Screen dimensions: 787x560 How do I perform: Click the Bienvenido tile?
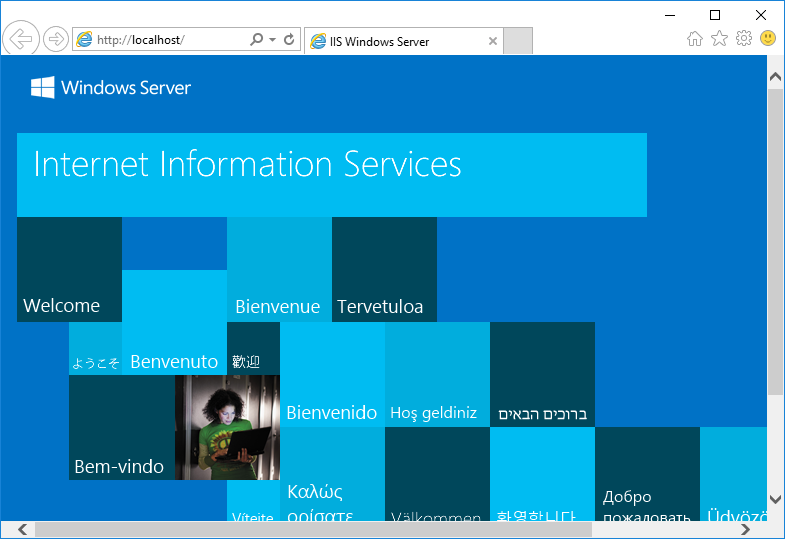click(332, 375)
